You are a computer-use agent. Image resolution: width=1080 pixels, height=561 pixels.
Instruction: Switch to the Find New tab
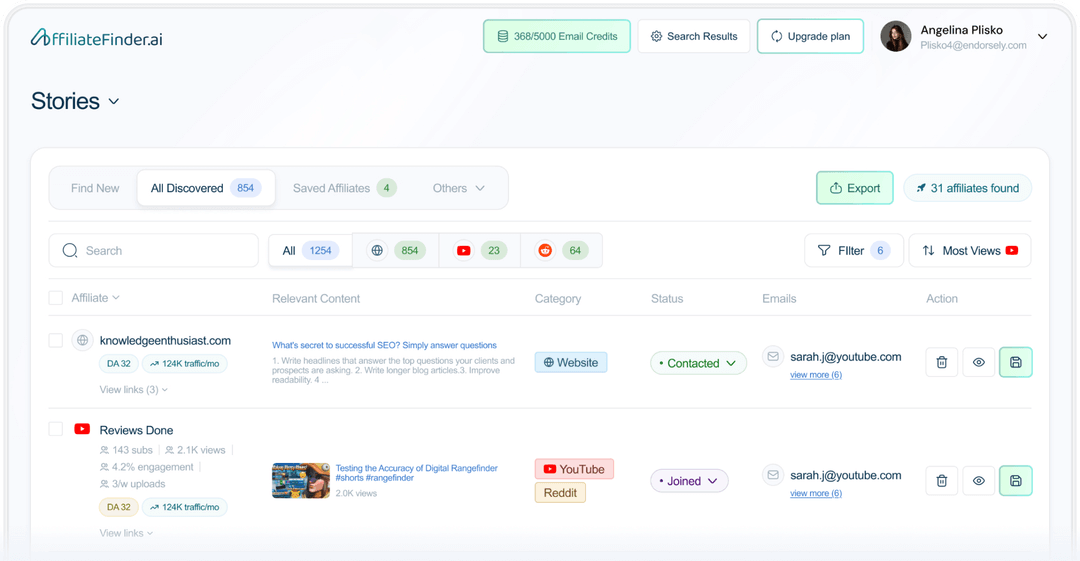tap(95, 188)
